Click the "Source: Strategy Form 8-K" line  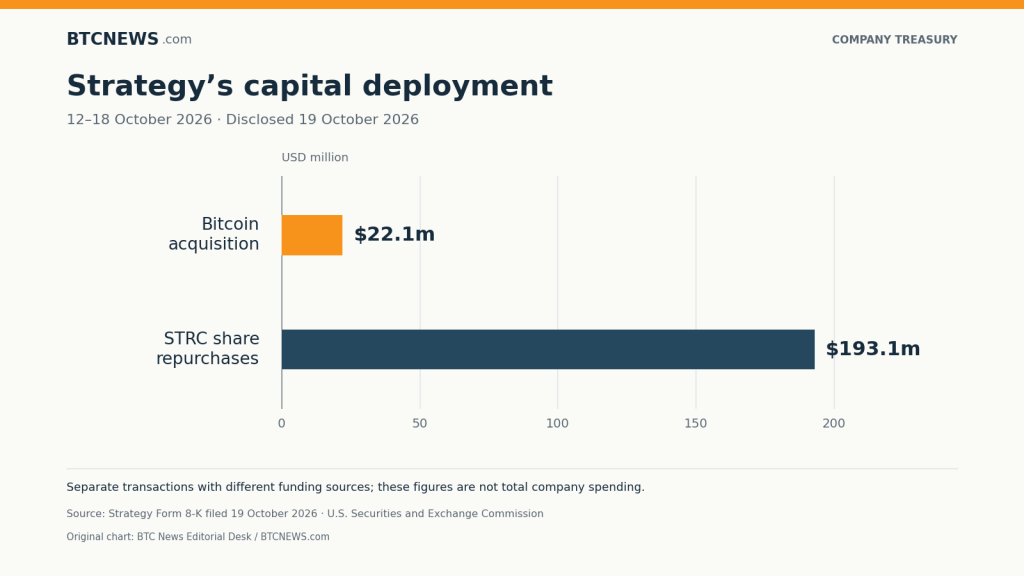tap(305, 514)
